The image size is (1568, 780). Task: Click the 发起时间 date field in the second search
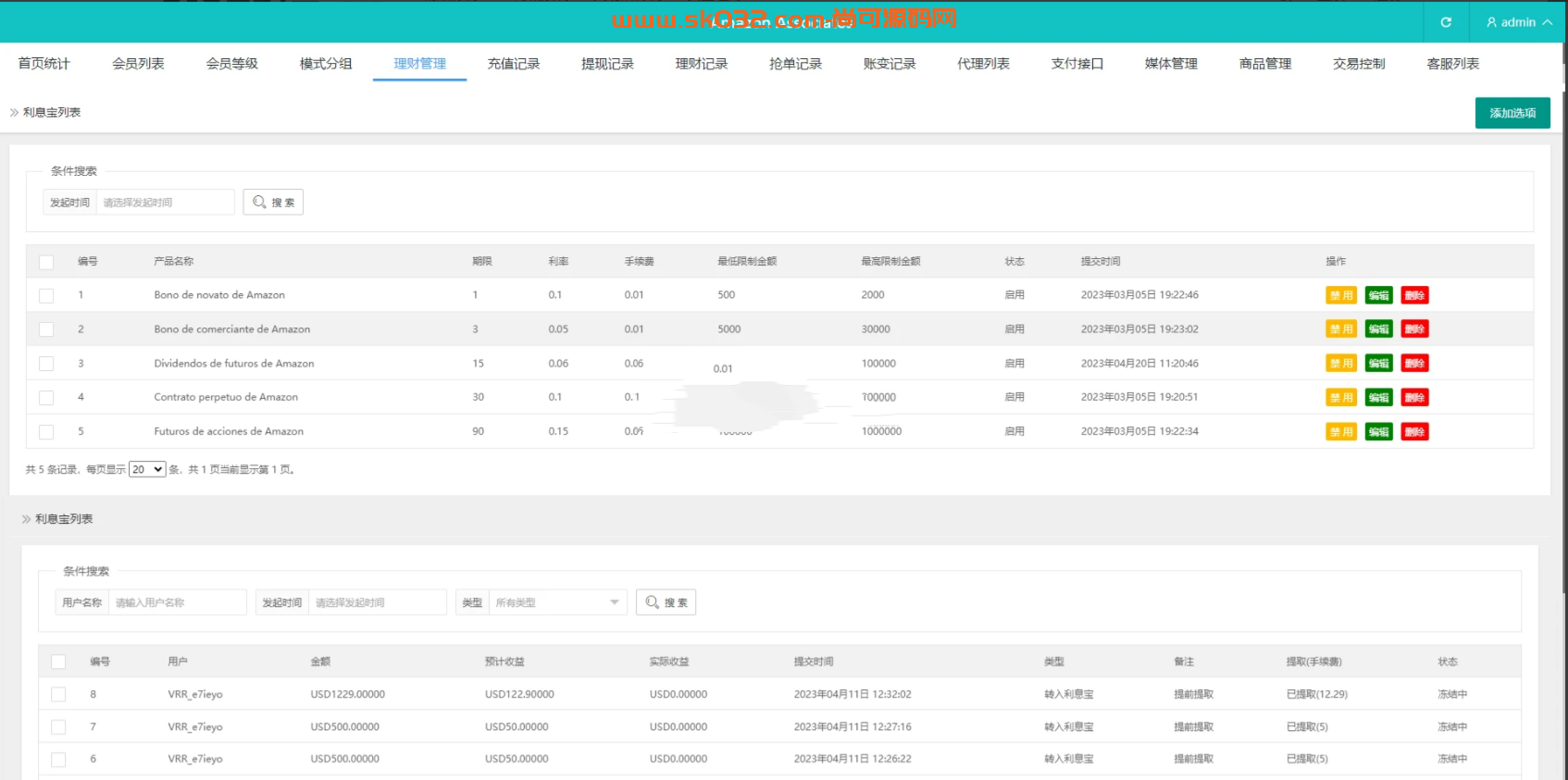[378, 602]
